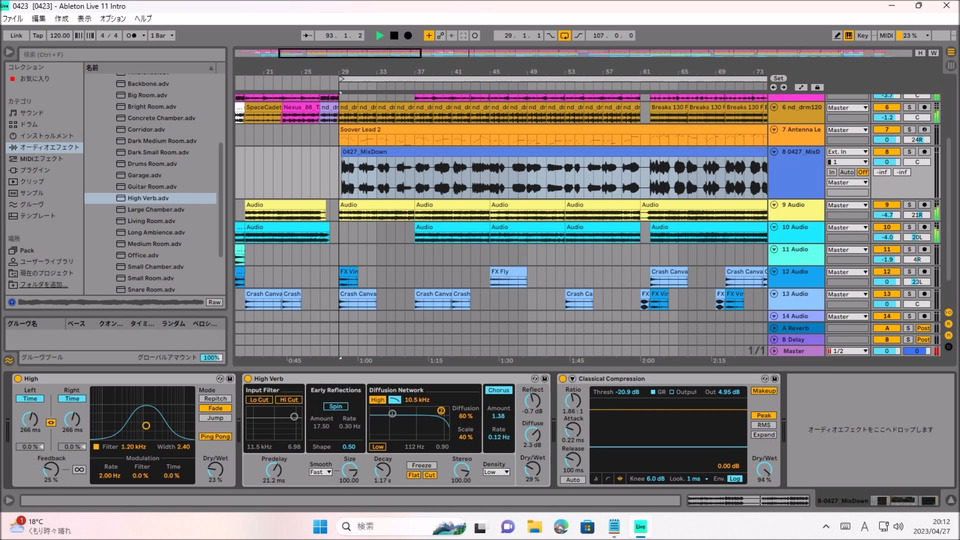
Task: Open the 作成 menu
Action: (62, 18)
